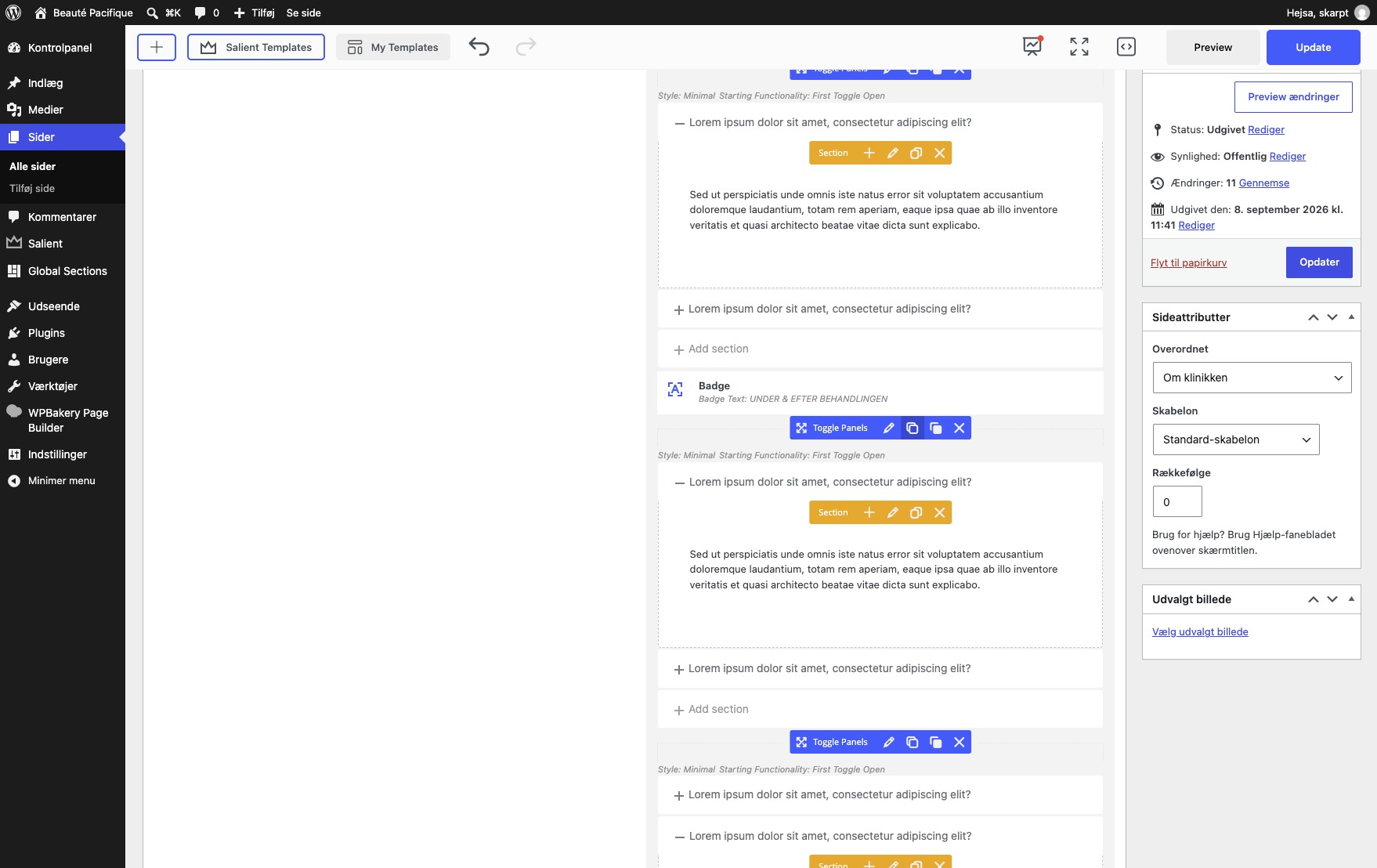The height and width of the screenshot is (868, 1377).
Task: Delete the first orange Section element
Action: (x=939, y=153)
